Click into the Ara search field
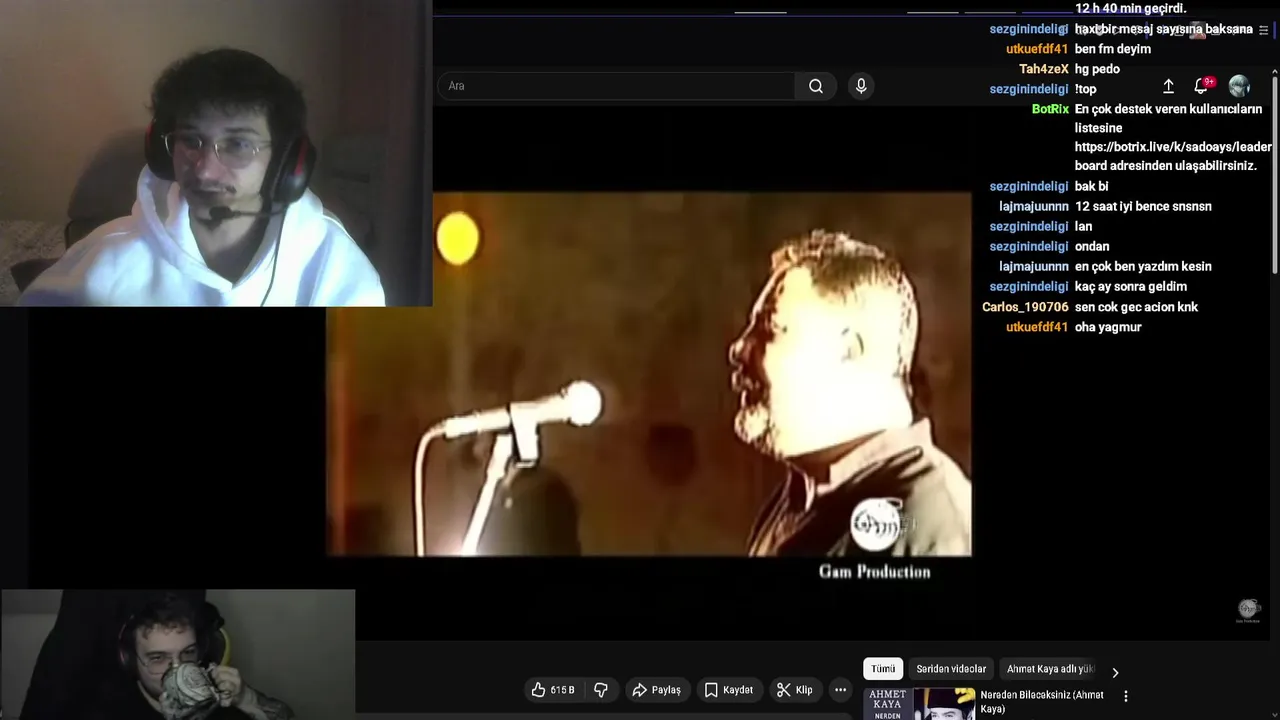The image size is (1280, 720). point(616,86)
